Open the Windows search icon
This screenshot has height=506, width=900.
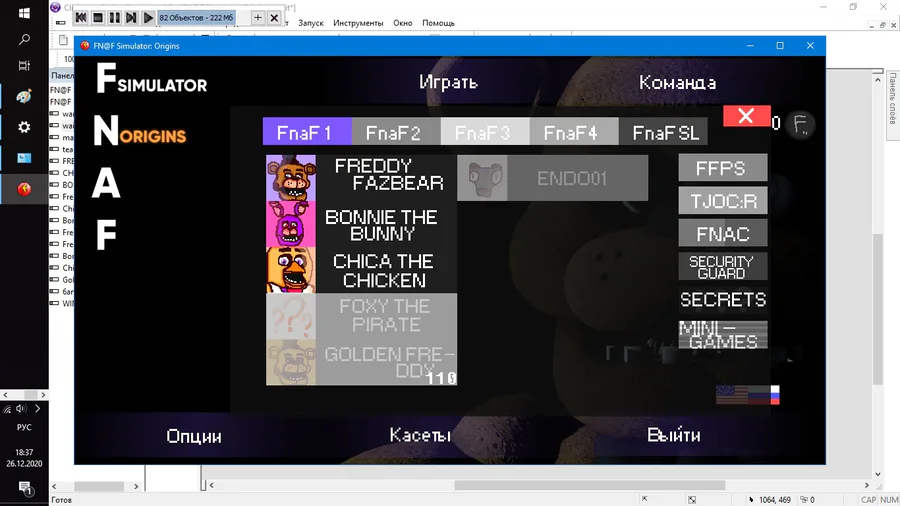pyautogui.click(x=24, y=39)
